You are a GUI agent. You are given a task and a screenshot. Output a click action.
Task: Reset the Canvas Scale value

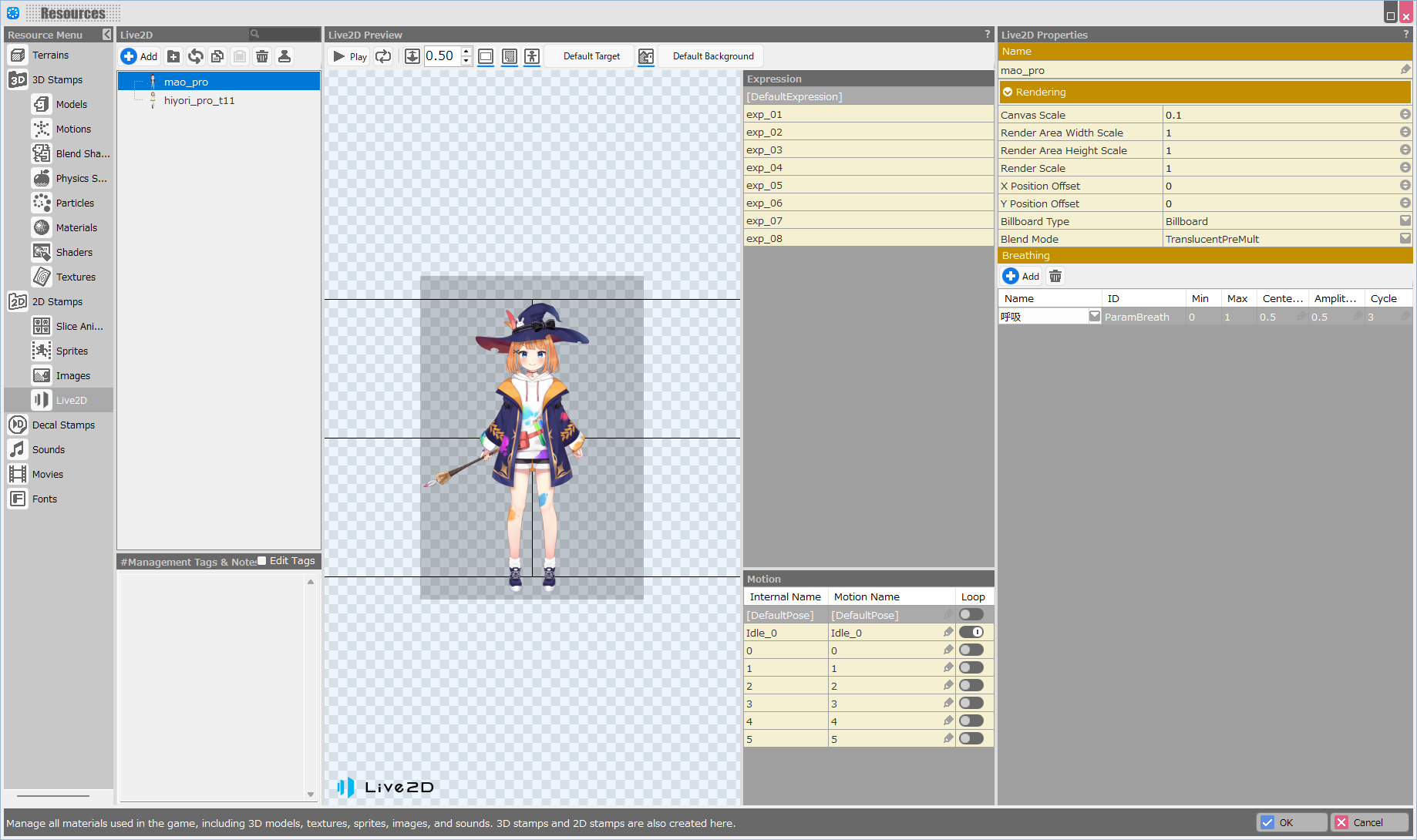point(1405,115)
